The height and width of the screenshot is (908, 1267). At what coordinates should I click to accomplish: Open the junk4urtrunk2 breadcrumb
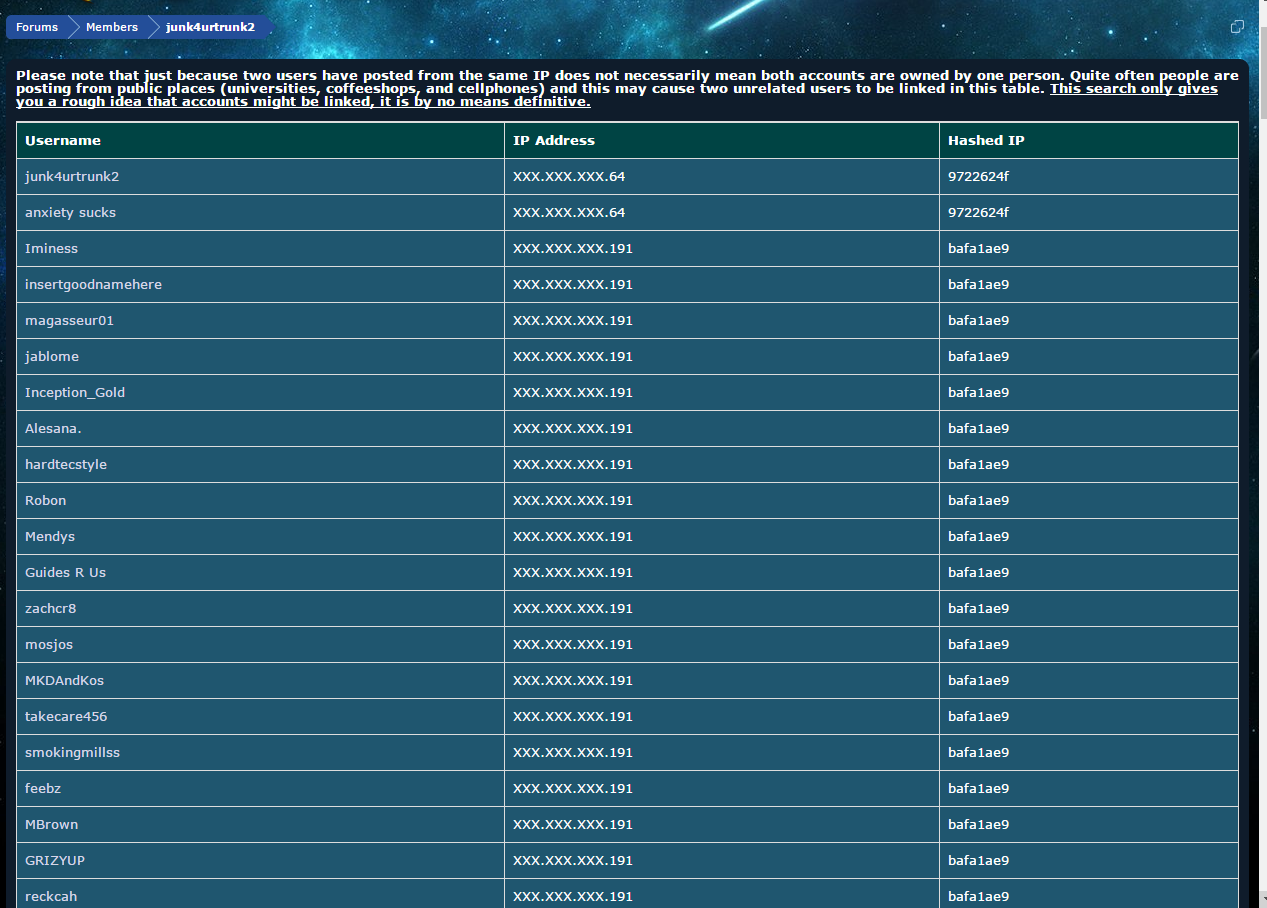pos(210,27)
